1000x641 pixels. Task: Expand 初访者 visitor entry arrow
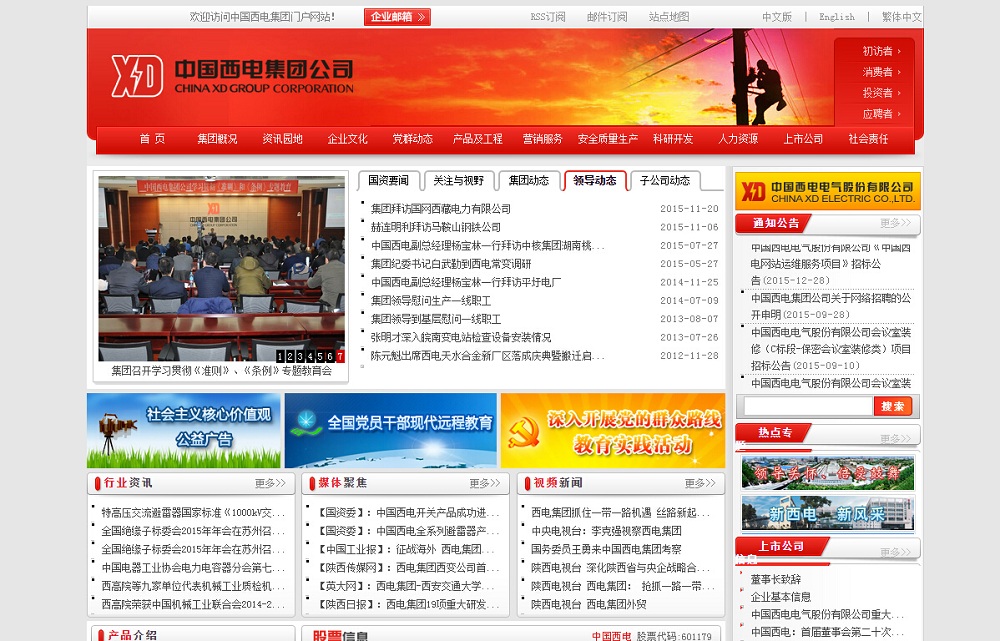(x=881, y=51)
